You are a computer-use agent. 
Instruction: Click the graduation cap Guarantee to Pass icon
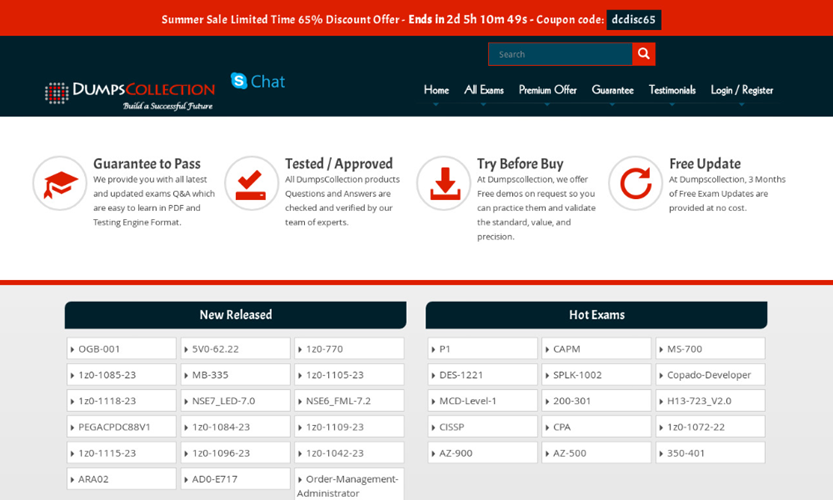tap(60, 183)
